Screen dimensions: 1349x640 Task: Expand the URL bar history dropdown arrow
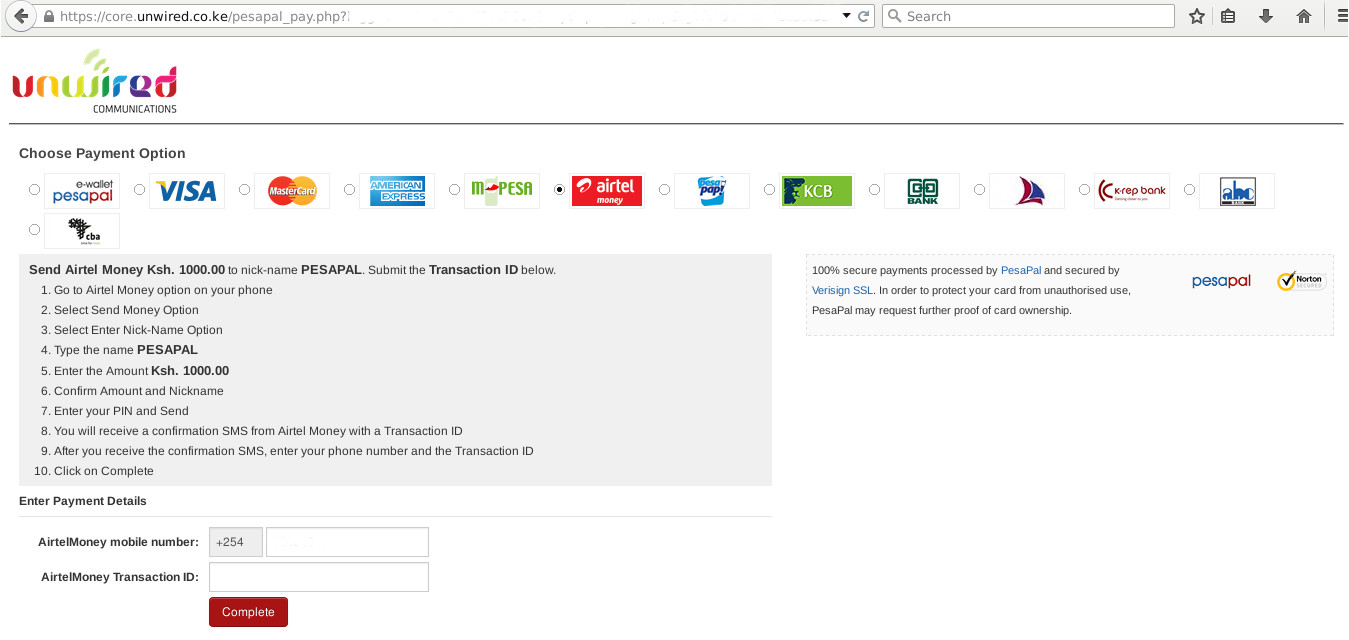pos(846,16)
